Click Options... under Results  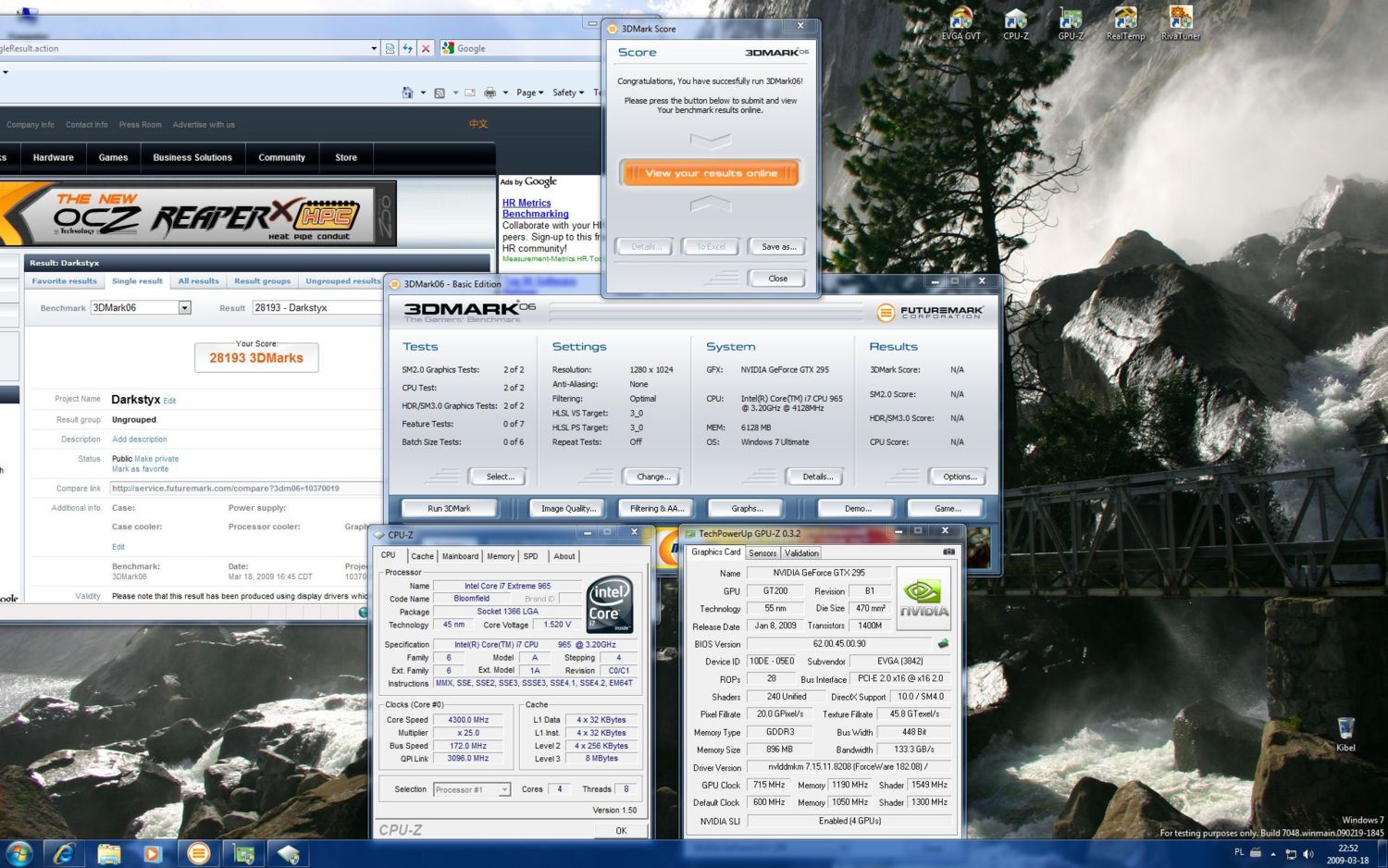pyautogui.click(x=959, y=477)
